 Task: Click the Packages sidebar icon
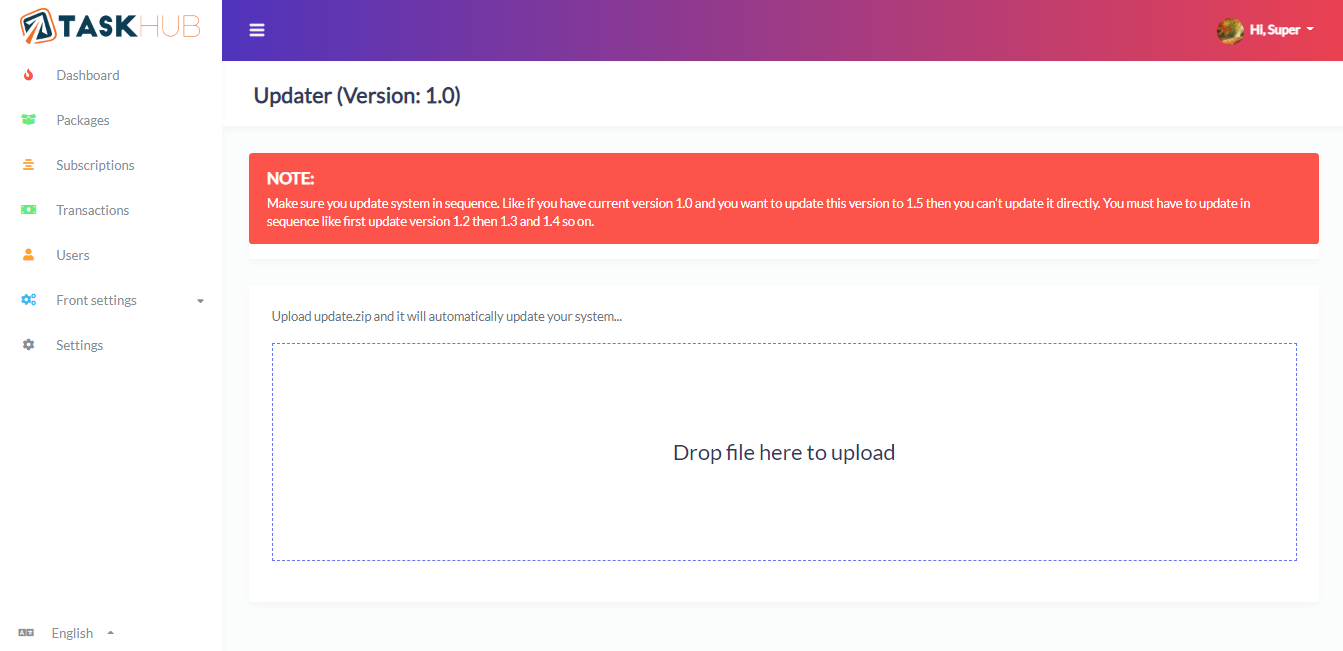27,119
